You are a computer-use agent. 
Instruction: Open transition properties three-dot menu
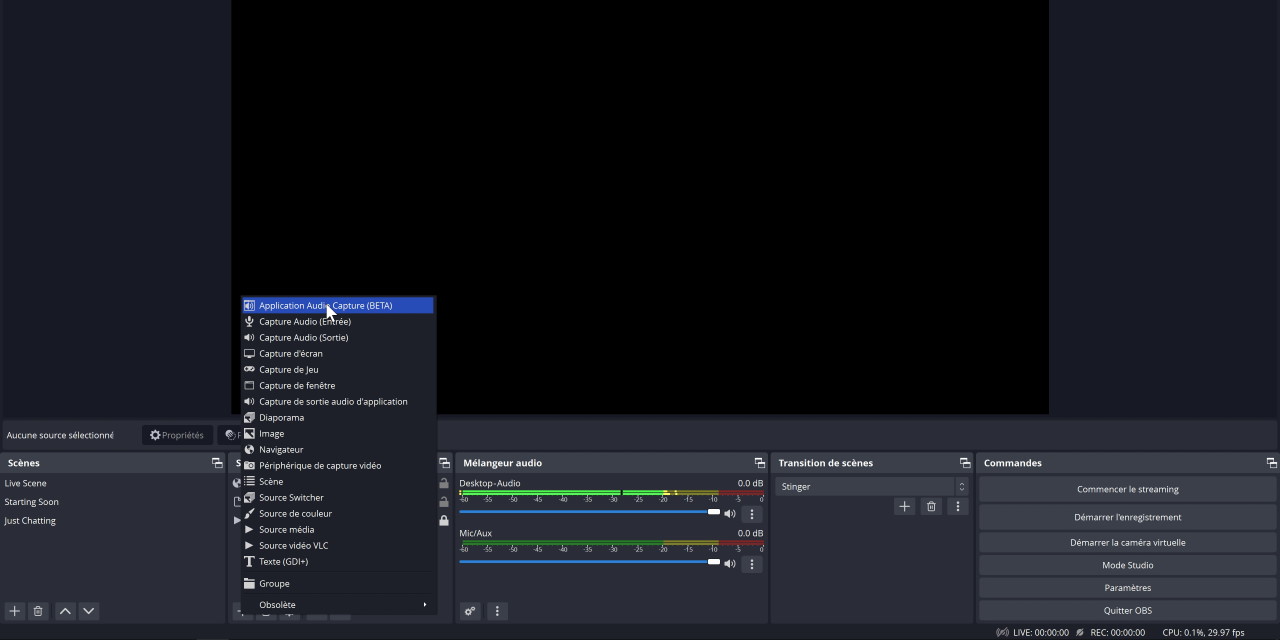(957, 507)
